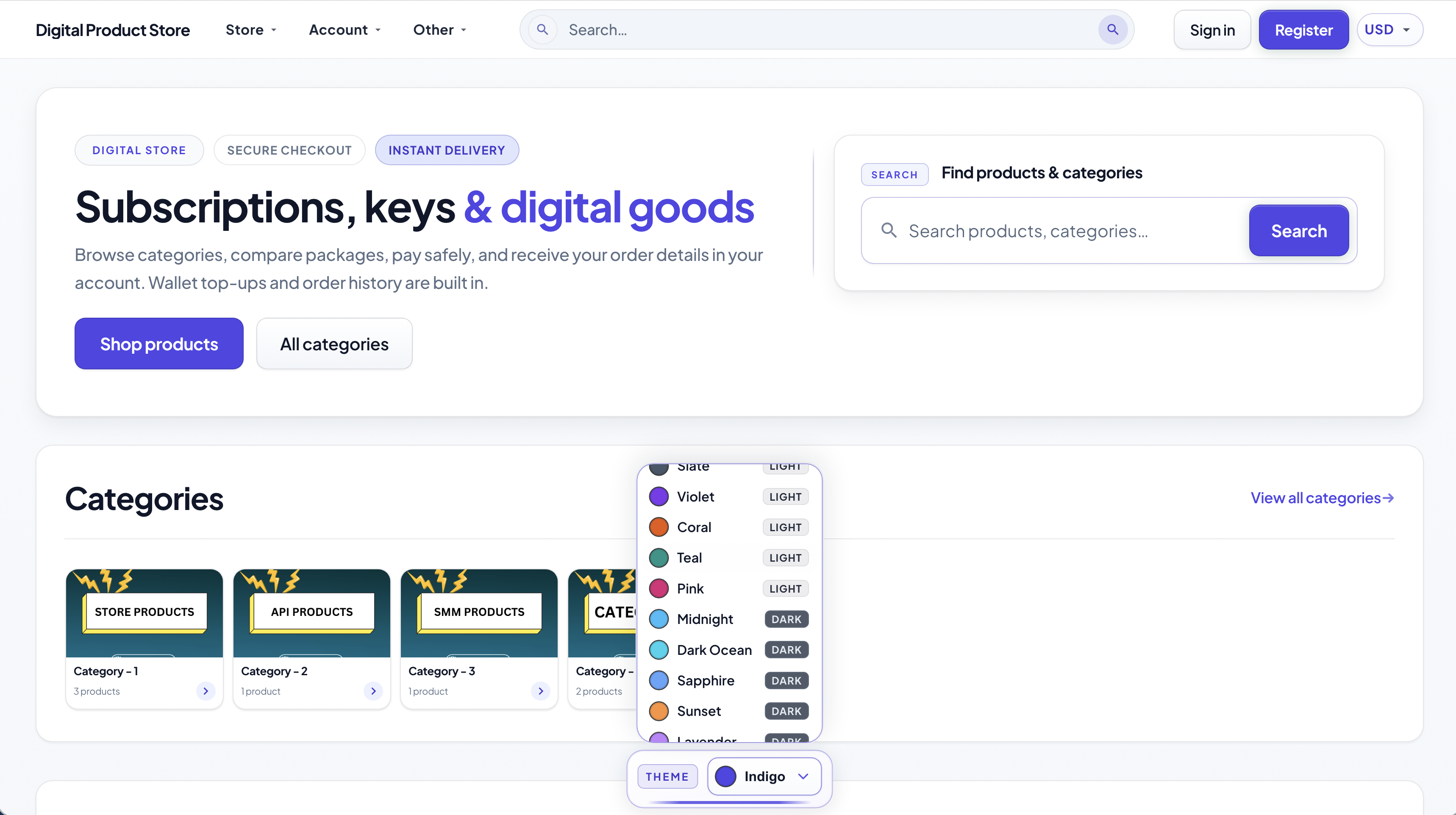Click the Sunset color swatch
This screenshot has width=1456, height=815.
(659, 711)
